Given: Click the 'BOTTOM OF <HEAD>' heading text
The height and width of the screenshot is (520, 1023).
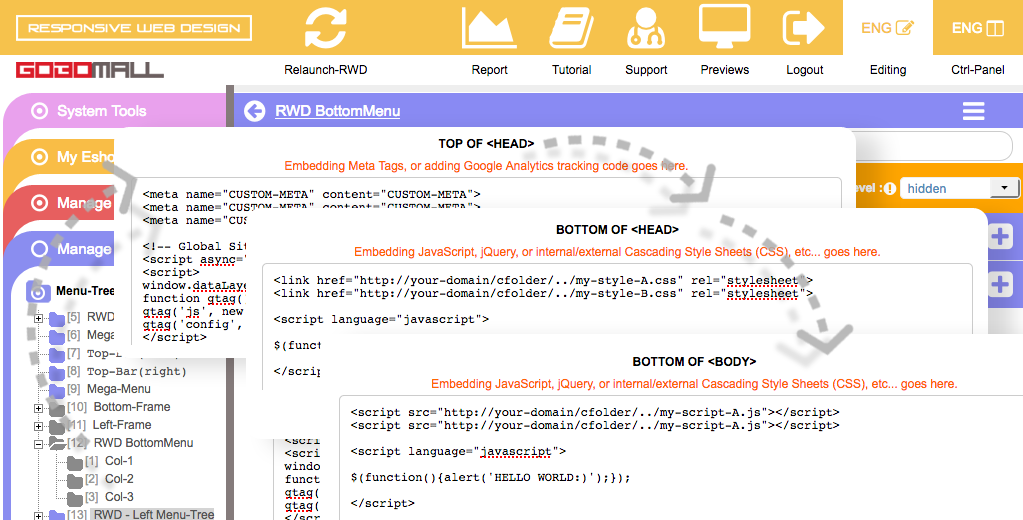Looking at the screenshot, I should 617,230.
